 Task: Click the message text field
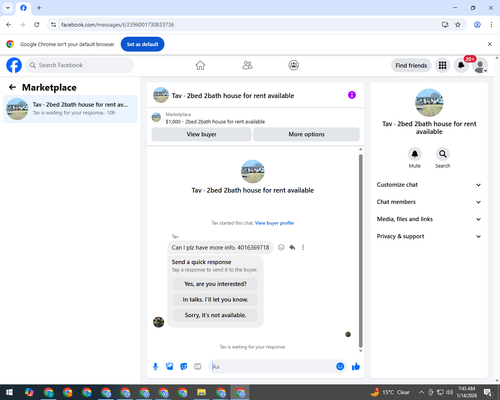[272, 367]
